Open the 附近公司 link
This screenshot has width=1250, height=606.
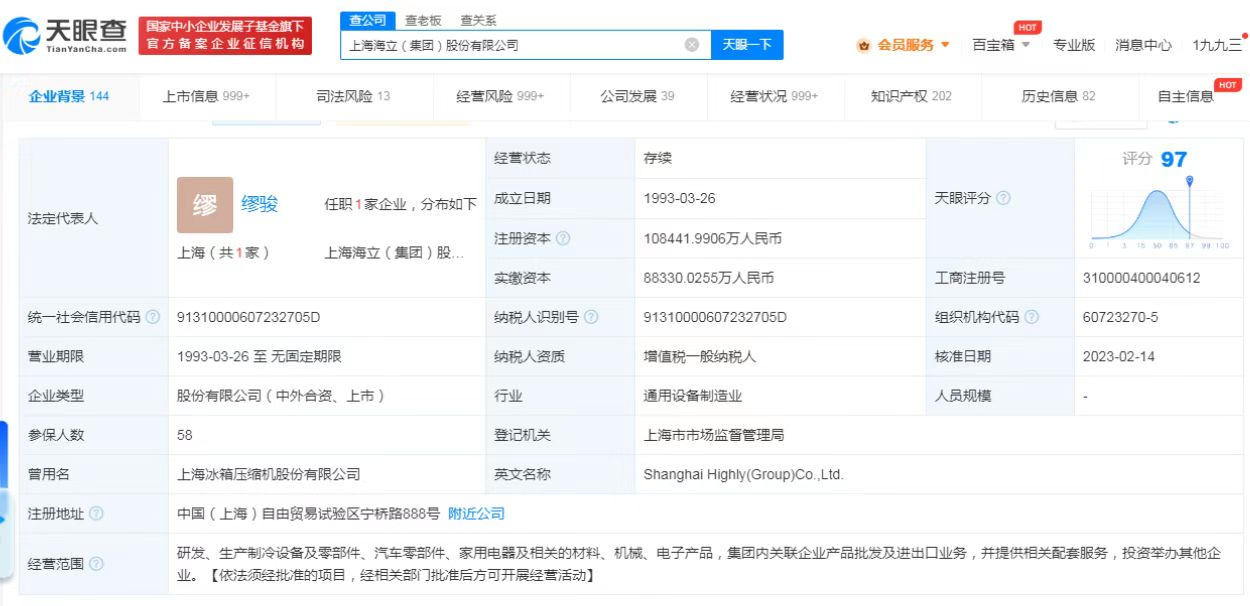point(476,513)
